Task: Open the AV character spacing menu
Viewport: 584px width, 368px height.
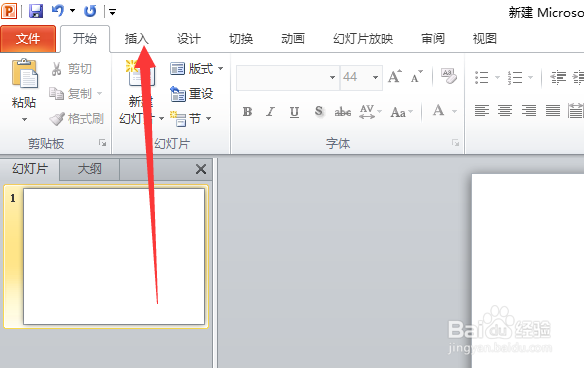Action: [x=371, y=111]
